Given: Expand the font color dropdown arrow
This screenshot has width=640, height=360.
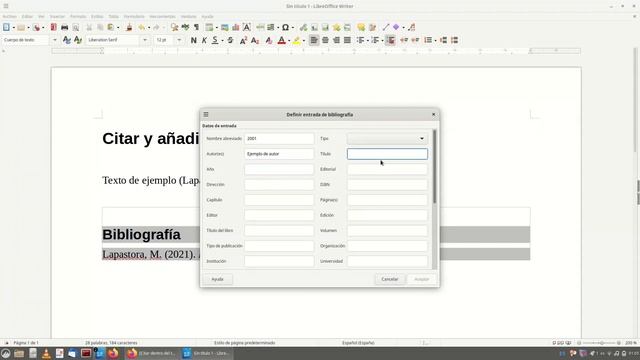Looking at the screenshot, I should click(289, 40).
